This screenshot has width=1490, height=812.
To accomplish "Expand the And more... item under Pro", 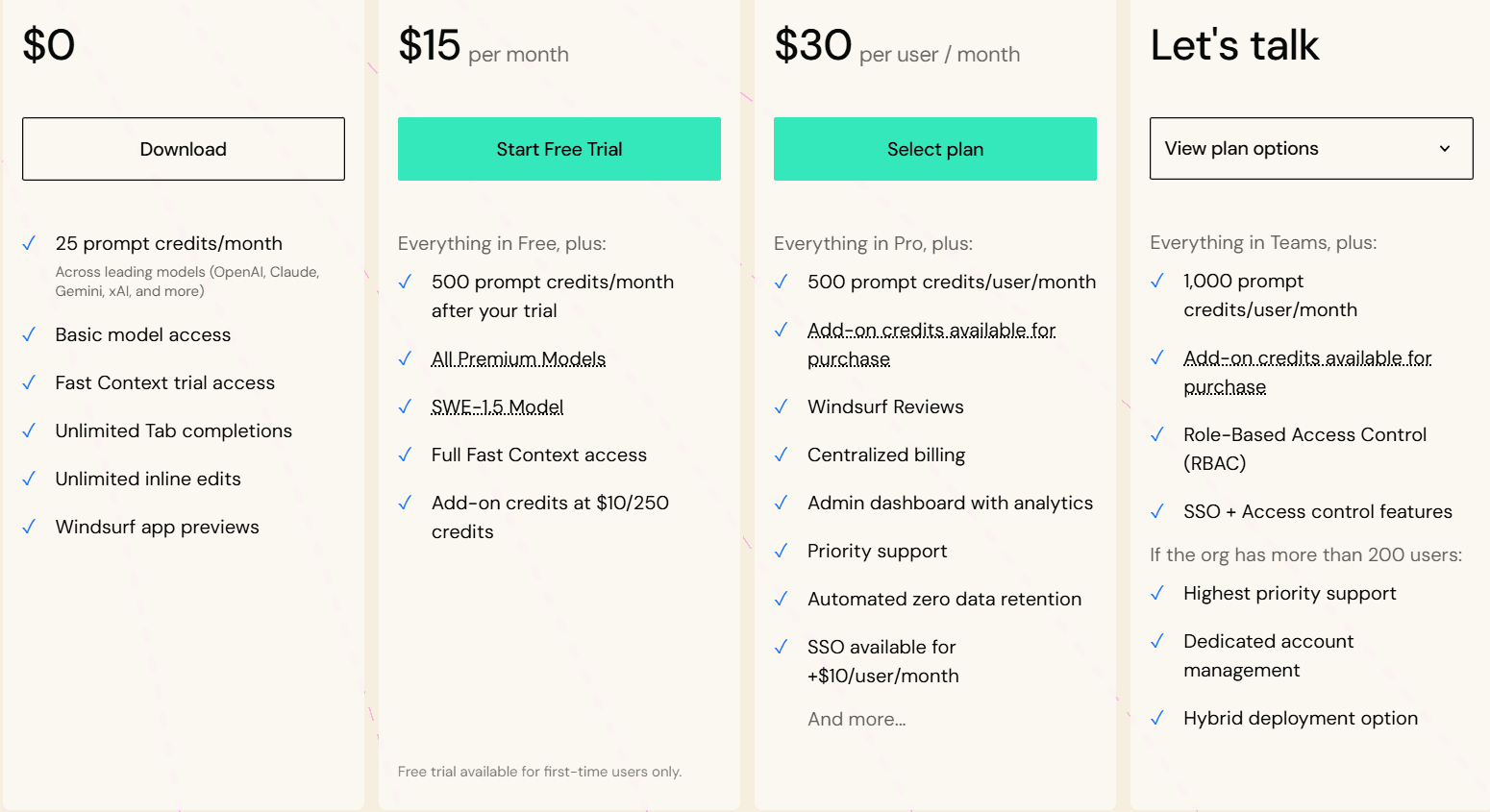I will point(856,719).
